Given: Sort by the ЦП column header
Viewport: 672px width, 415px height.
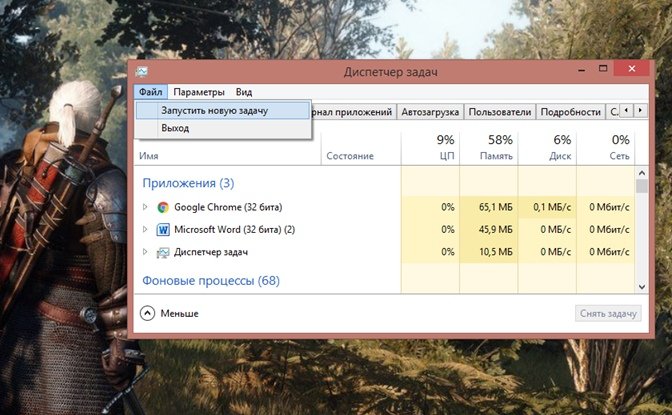Looking at the screenshot, I should coord(430,148).
